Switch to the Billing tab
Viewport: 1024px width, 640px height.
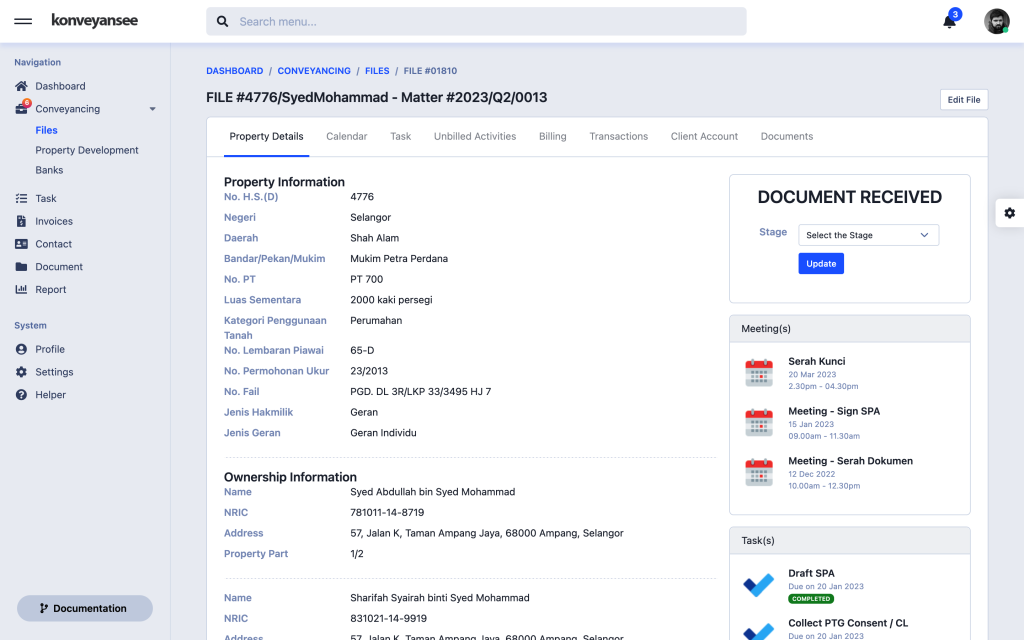(552, 136)
